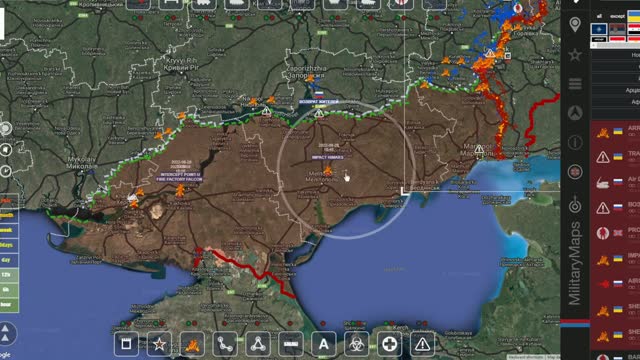Select the NATO flag filter
The image size is (640, 360).
(599, 29)
